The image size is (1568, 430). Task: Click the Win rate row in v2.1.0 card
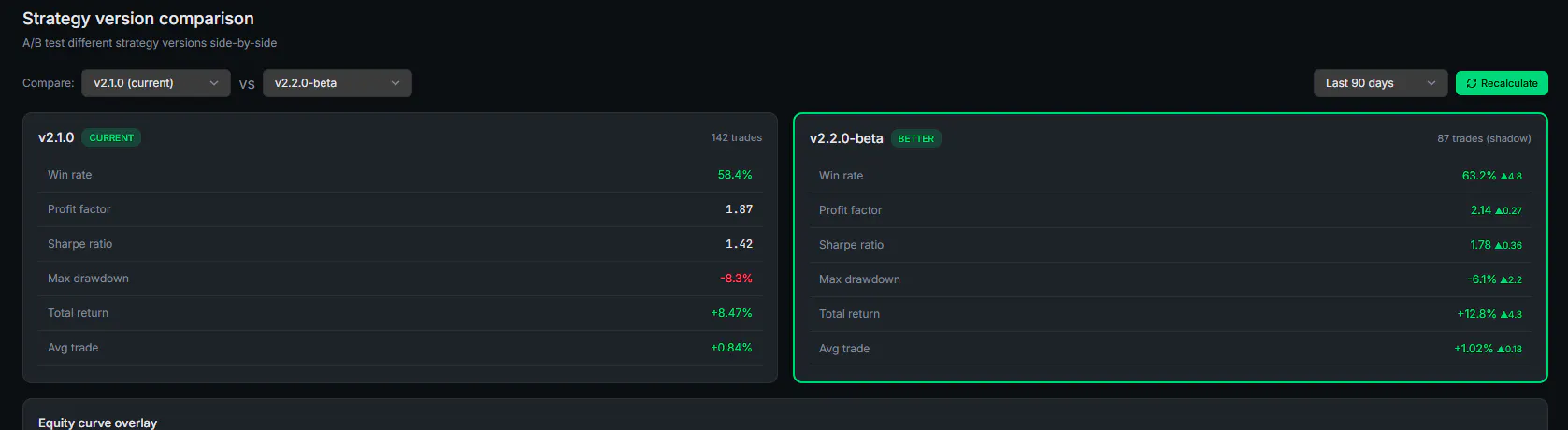400,175
